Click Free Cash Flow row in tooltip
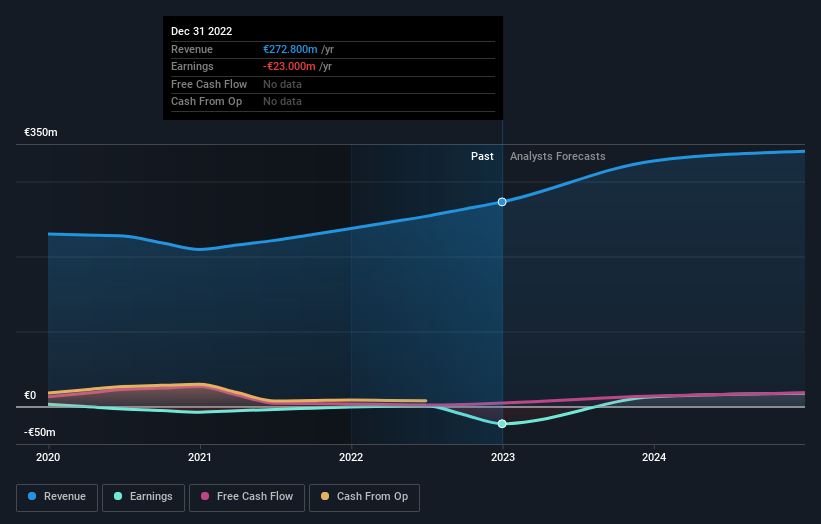821x524 pixels. tap(332, 84)
